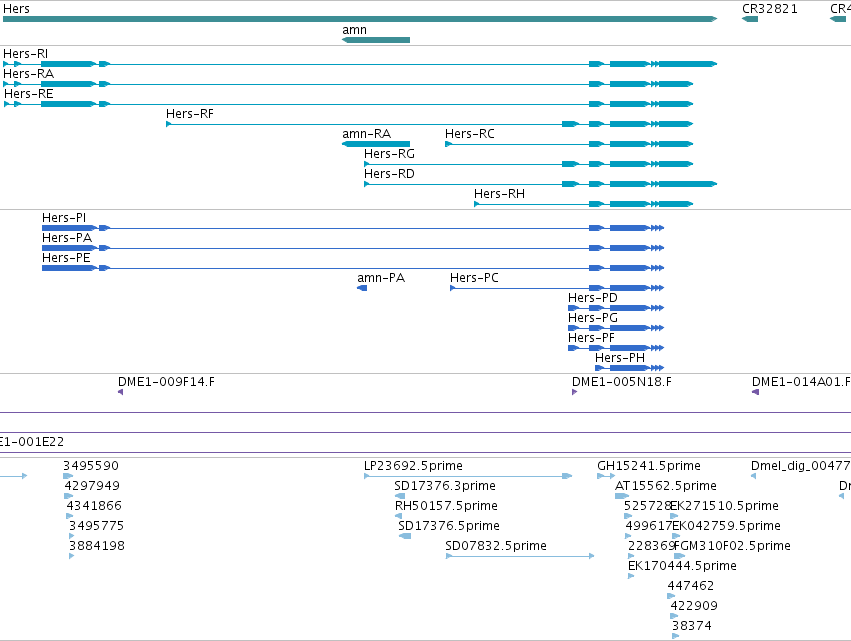851x641 pixels.
Task: Click the Hers-PH protein
Action: (x=630, y=368)
